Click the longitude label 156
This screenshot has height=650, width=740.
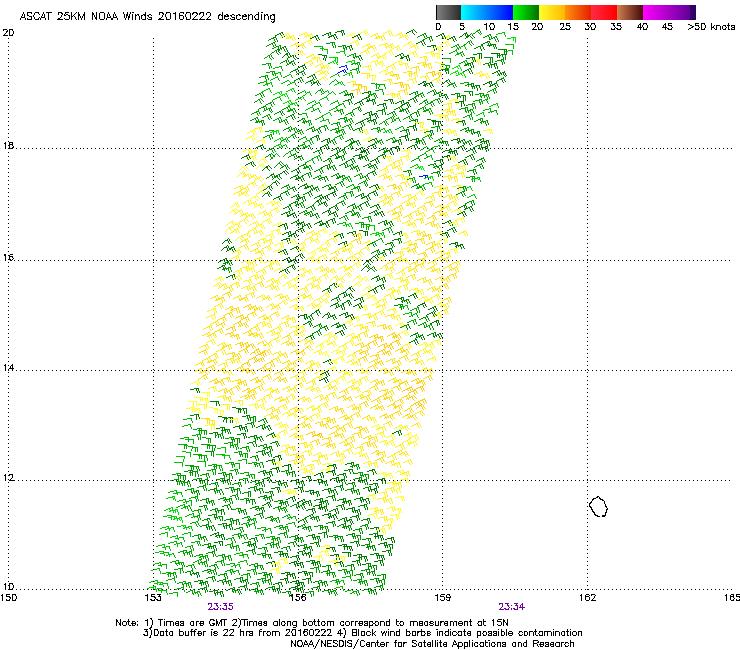point(298,598)
